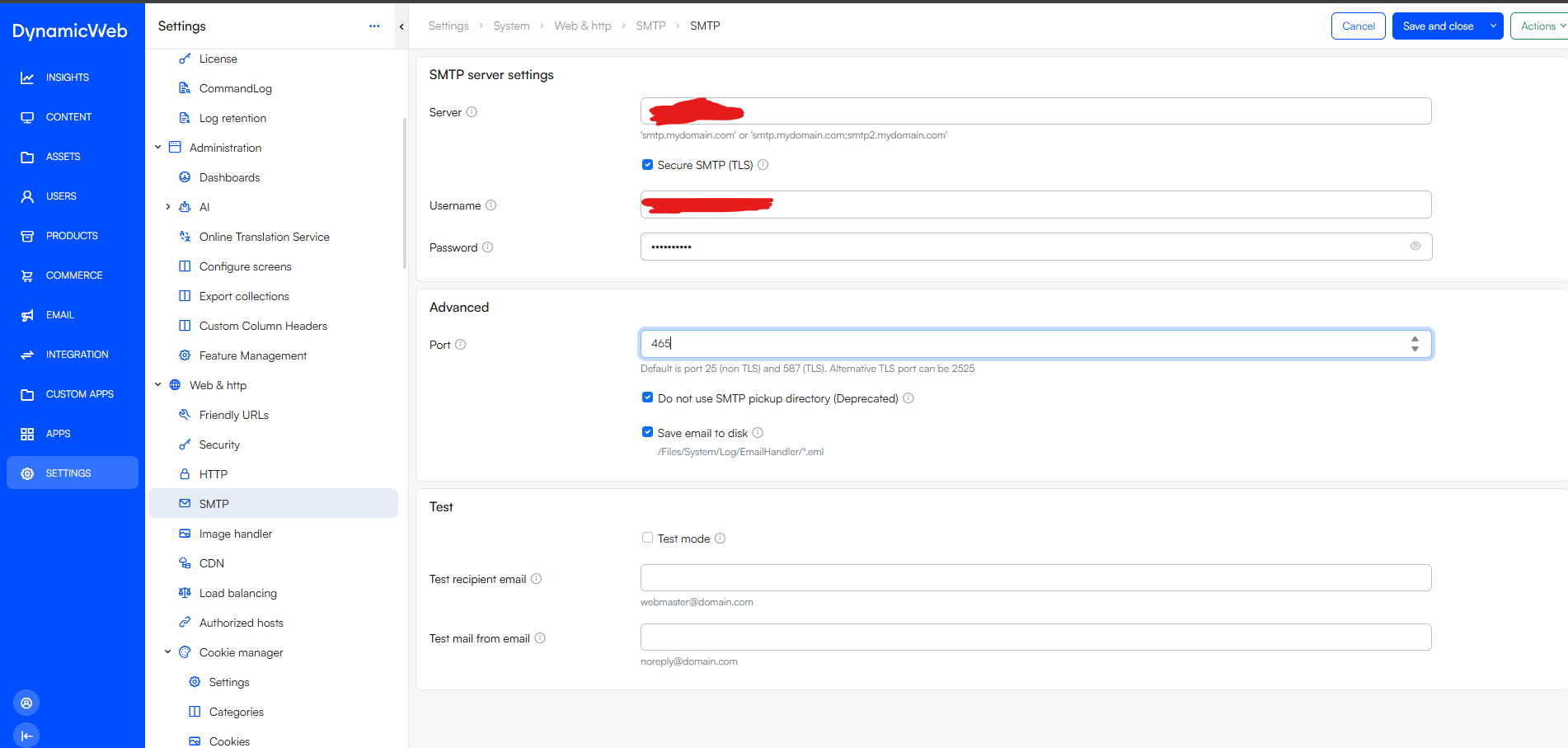Collapse the main navigation sidebar
Screen dimensions: 1568x748
click(26, 736)
